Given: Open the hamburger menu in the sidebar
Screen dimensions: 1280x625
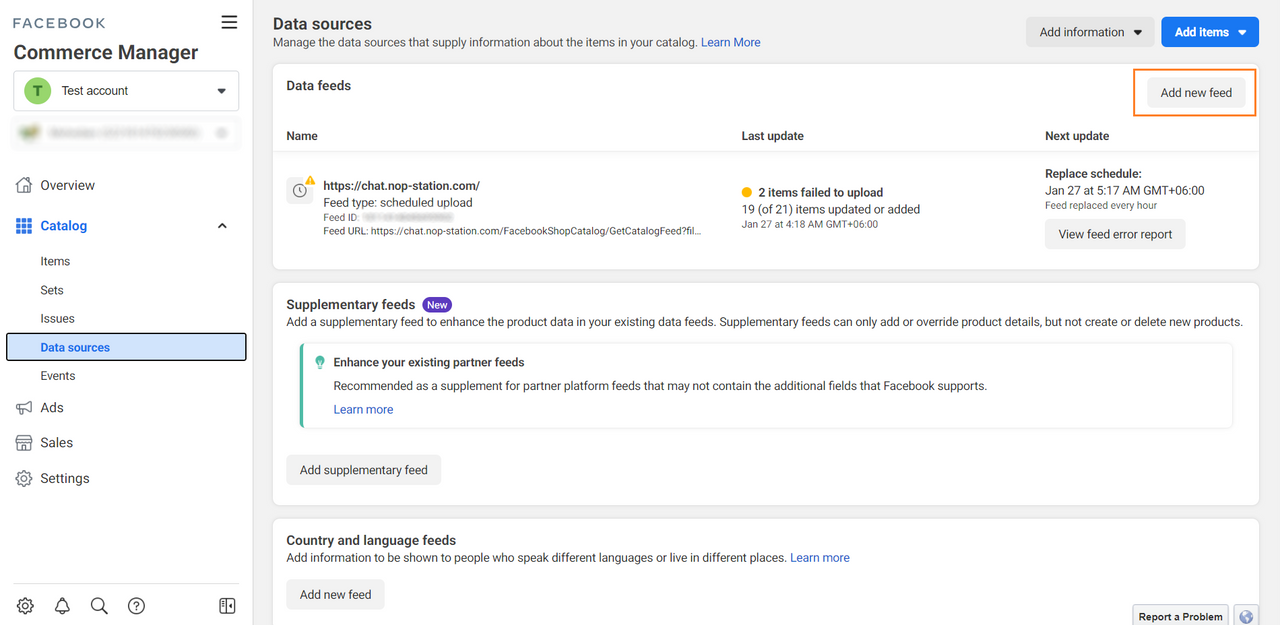Looking at the screenshot, I should point(230,22).
